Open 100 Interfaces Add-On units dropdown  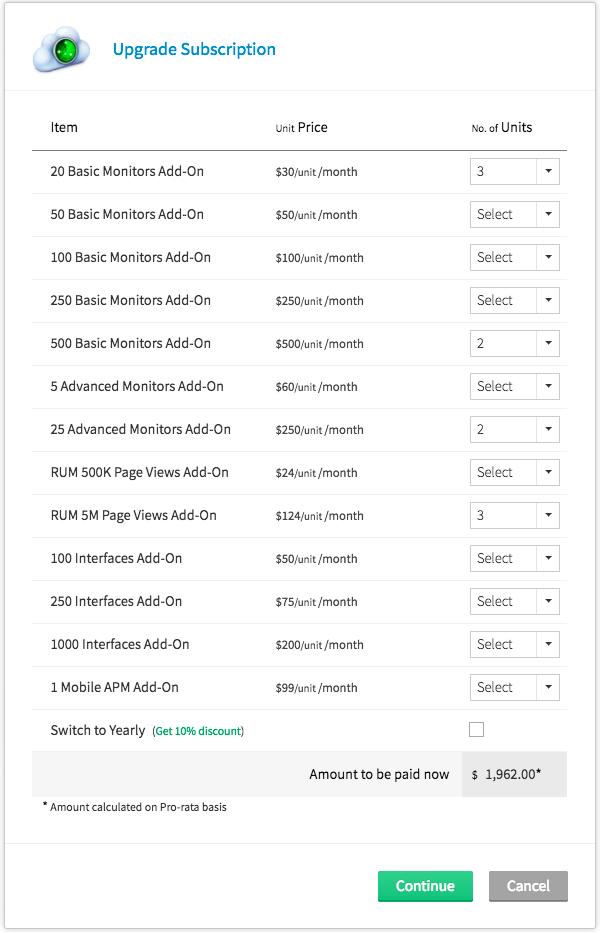tap(514, 559)
